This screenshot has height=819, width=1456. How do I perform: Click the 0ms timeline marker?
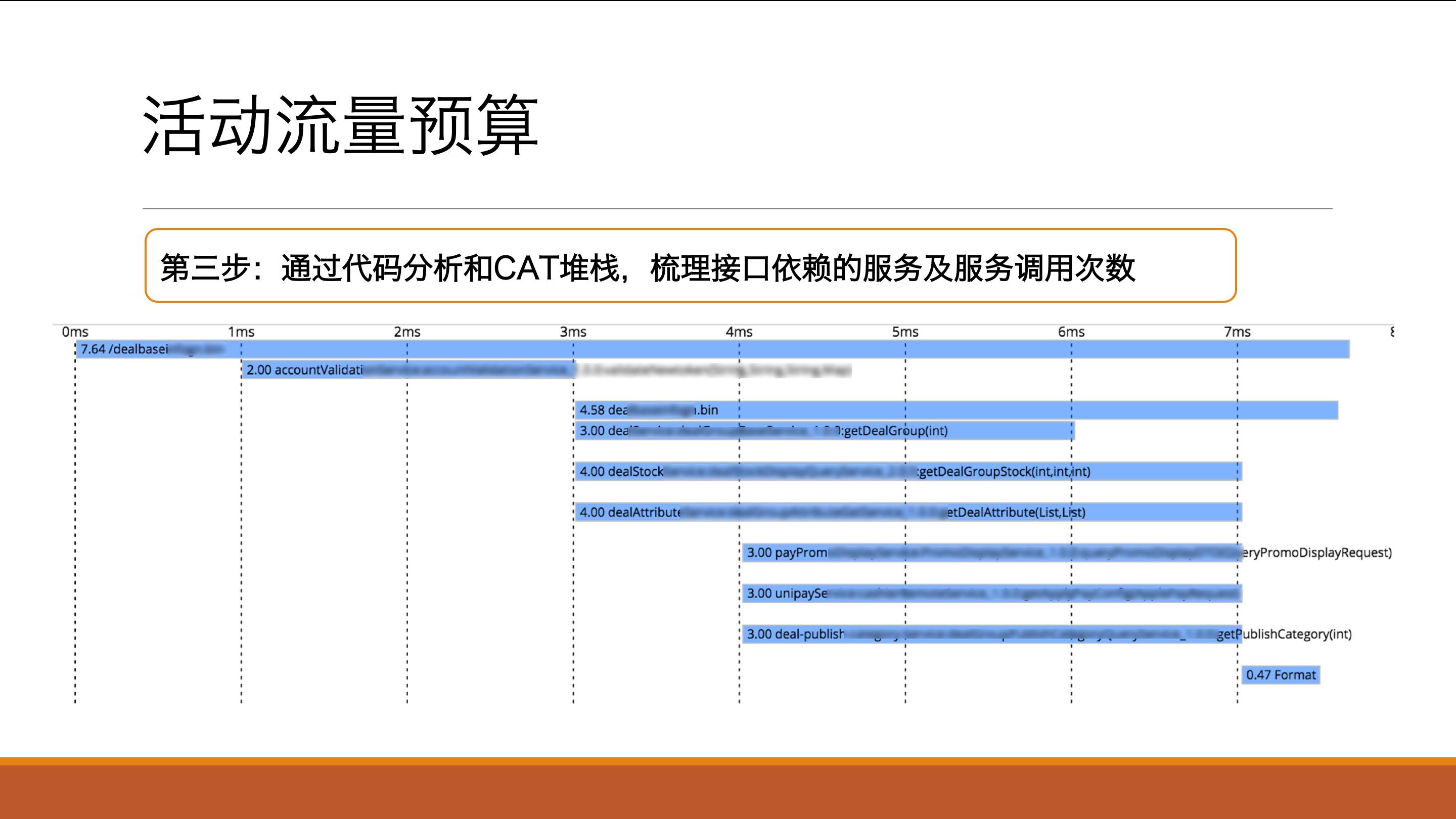point(75,332)
